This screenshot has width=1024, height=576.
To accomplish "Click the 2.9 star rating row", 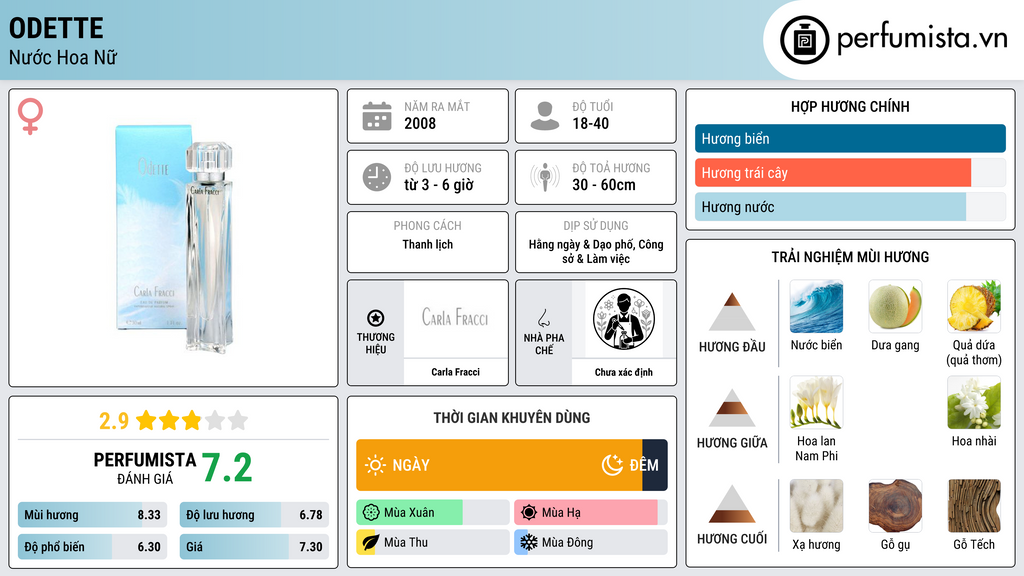I will (x=174, y=421).
